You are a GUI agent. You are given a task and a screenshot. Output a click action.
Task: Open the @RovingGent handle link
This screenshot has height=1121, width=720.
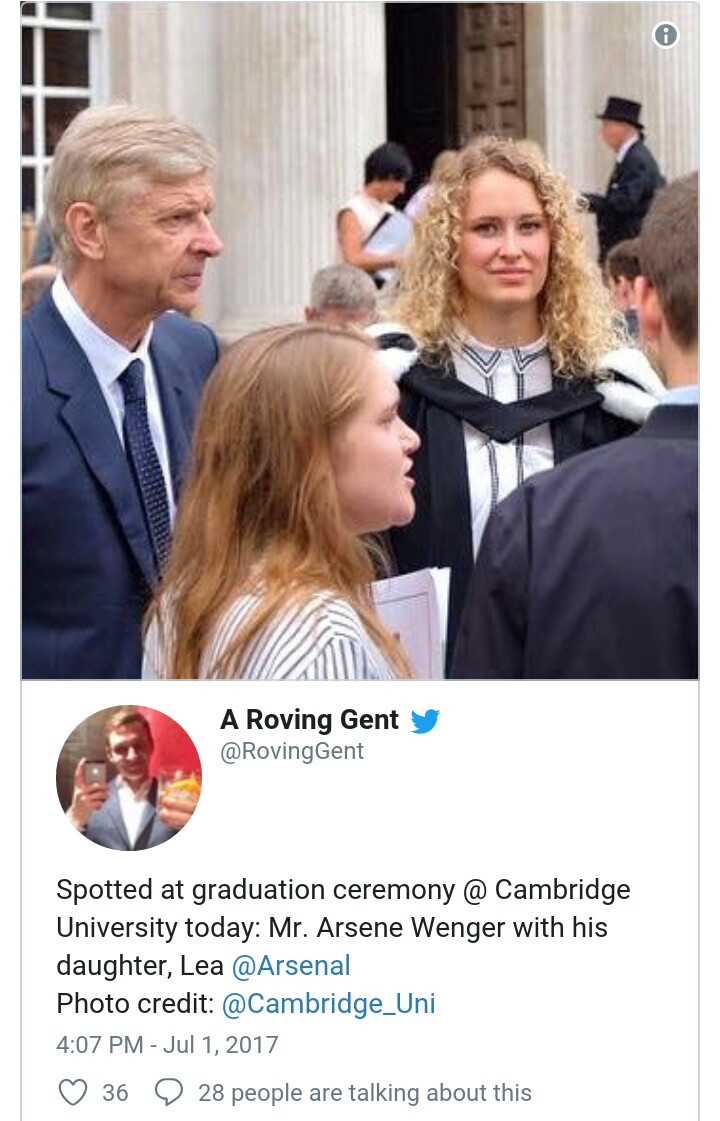[x=291, y=751]
